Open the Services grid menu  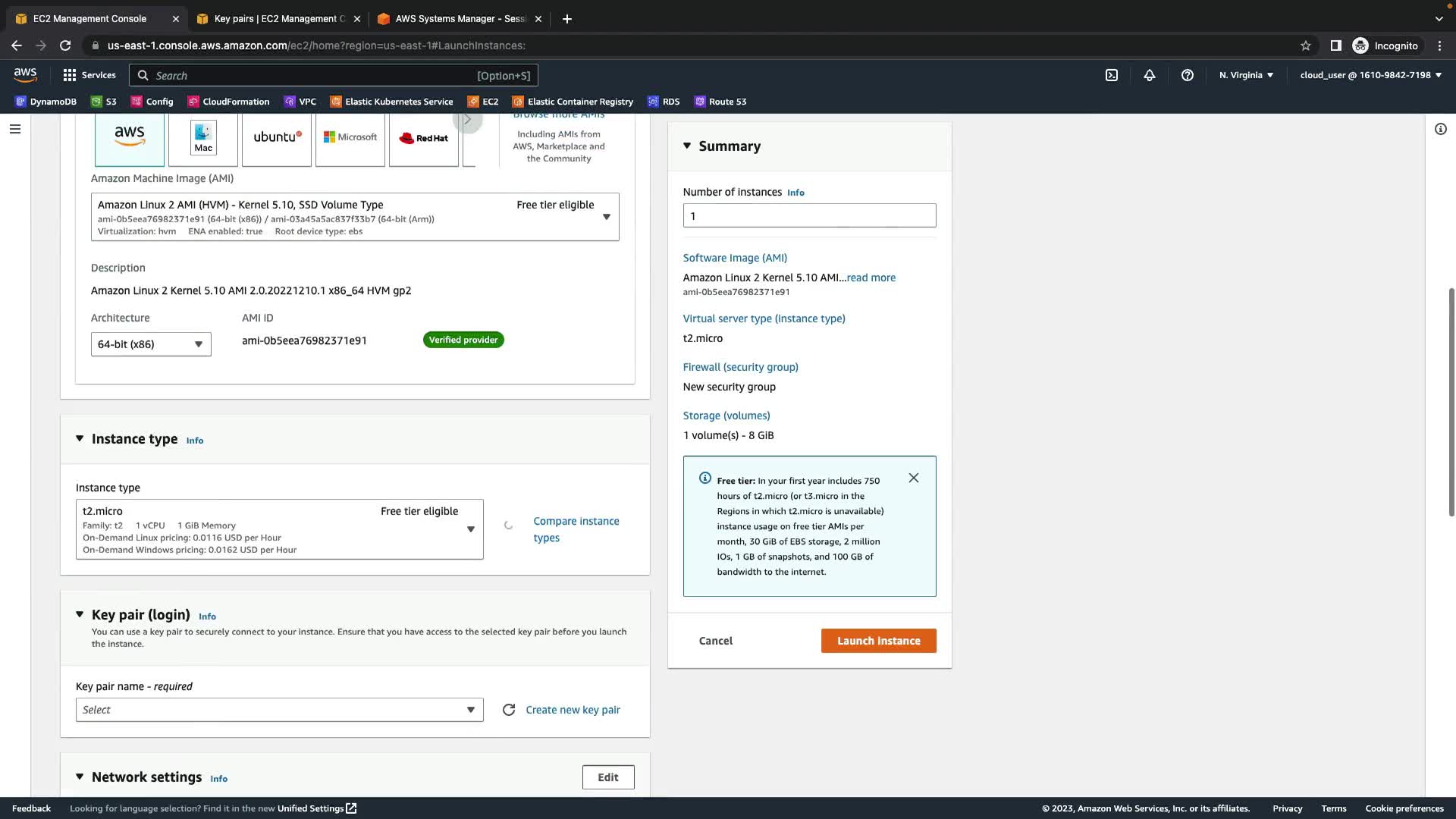click(89, 75)
